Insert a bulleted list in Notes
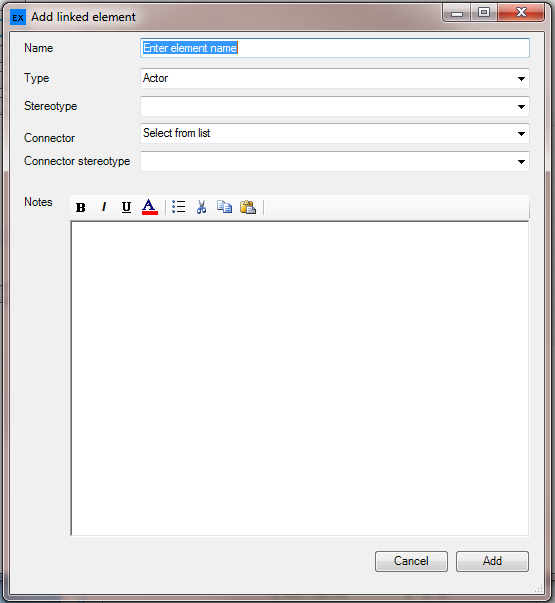555x603 pixels. pos(178,207)
